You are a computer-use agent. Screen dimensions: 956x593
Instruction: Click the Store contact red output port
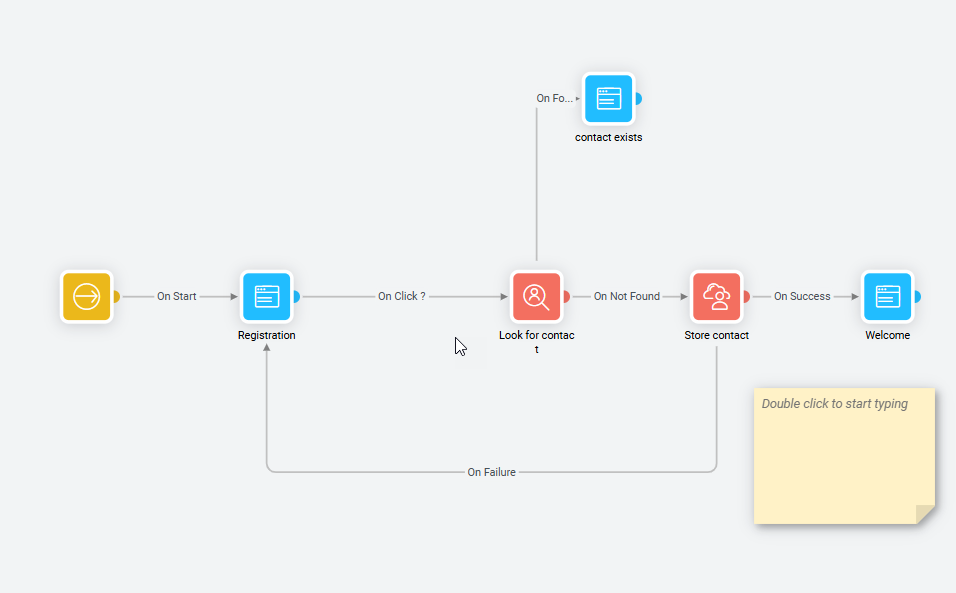pos(746,297)
